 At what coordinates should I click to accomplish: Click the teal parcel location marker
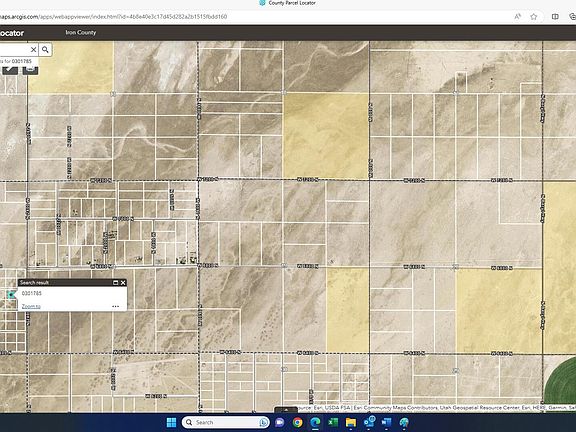click(11, 294)
